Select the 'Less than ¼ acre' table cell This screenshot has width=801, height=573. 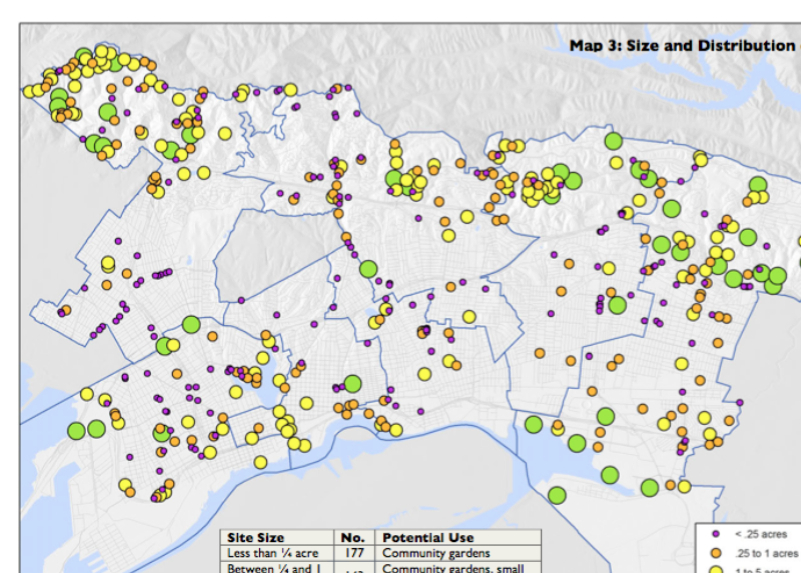272,554
